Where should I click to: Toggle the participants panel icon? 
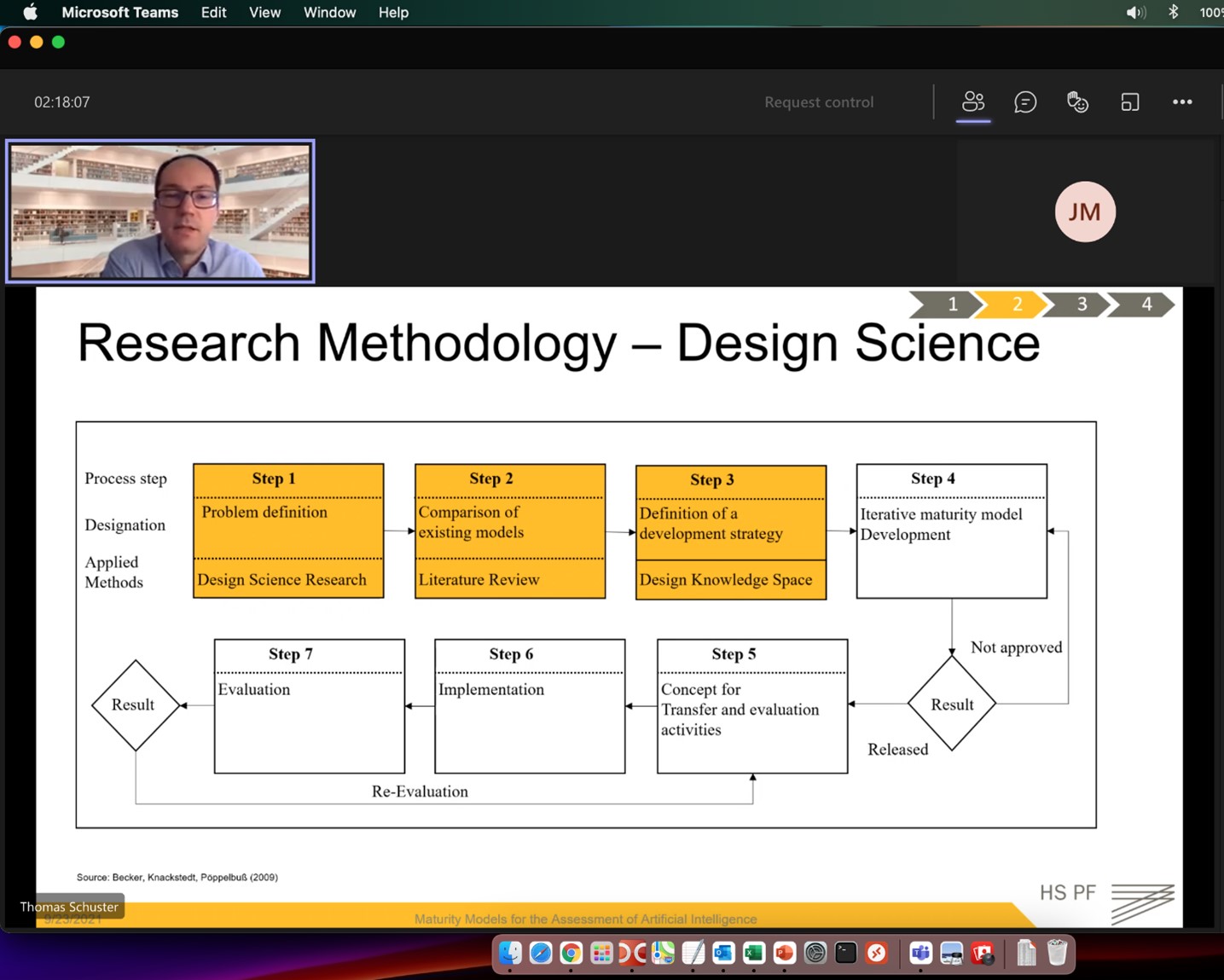pyautogui.click(x=973, y=102)
